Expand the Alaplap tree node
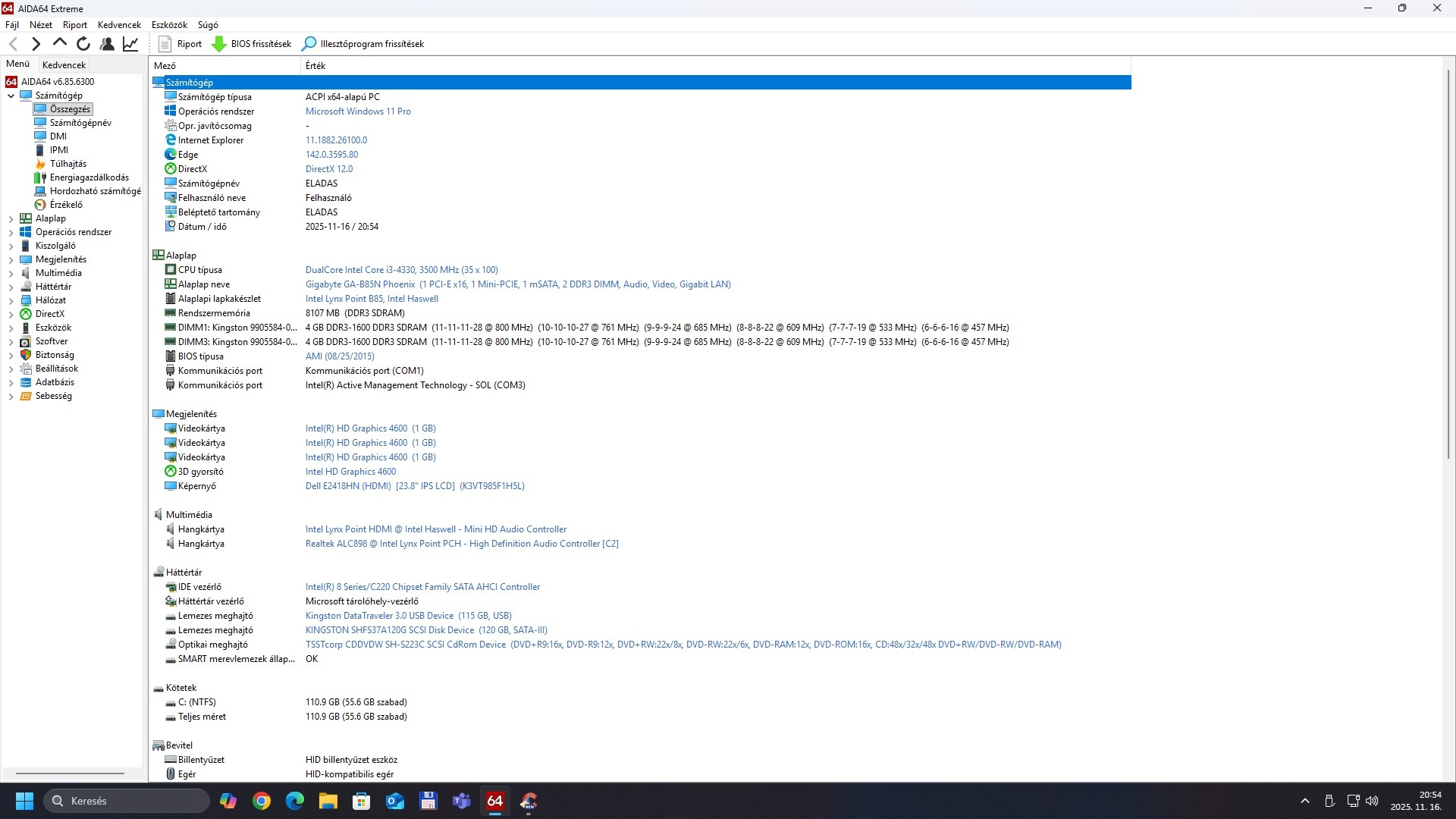This screenshot has height=819, width=1456. [x=11, y=219]
